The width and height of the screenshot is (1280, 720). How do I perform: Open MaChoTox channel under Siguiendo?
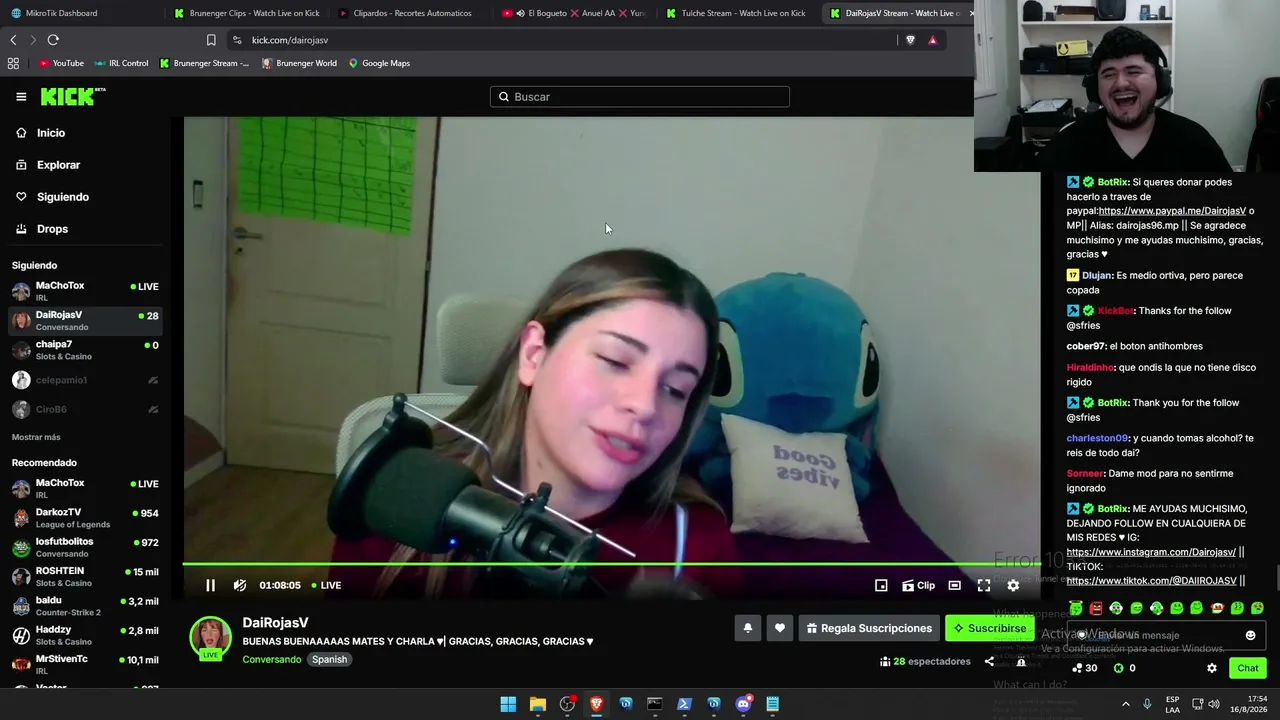[86, 291]
